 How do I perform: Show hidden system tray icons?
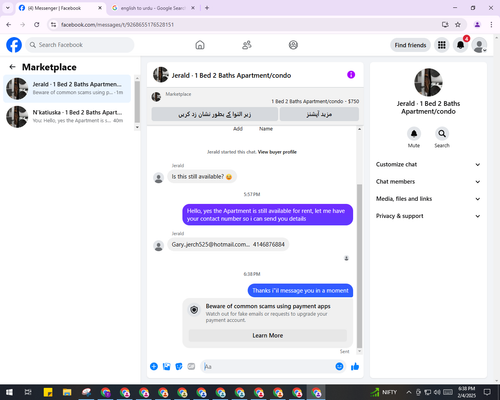coord(409,392)
